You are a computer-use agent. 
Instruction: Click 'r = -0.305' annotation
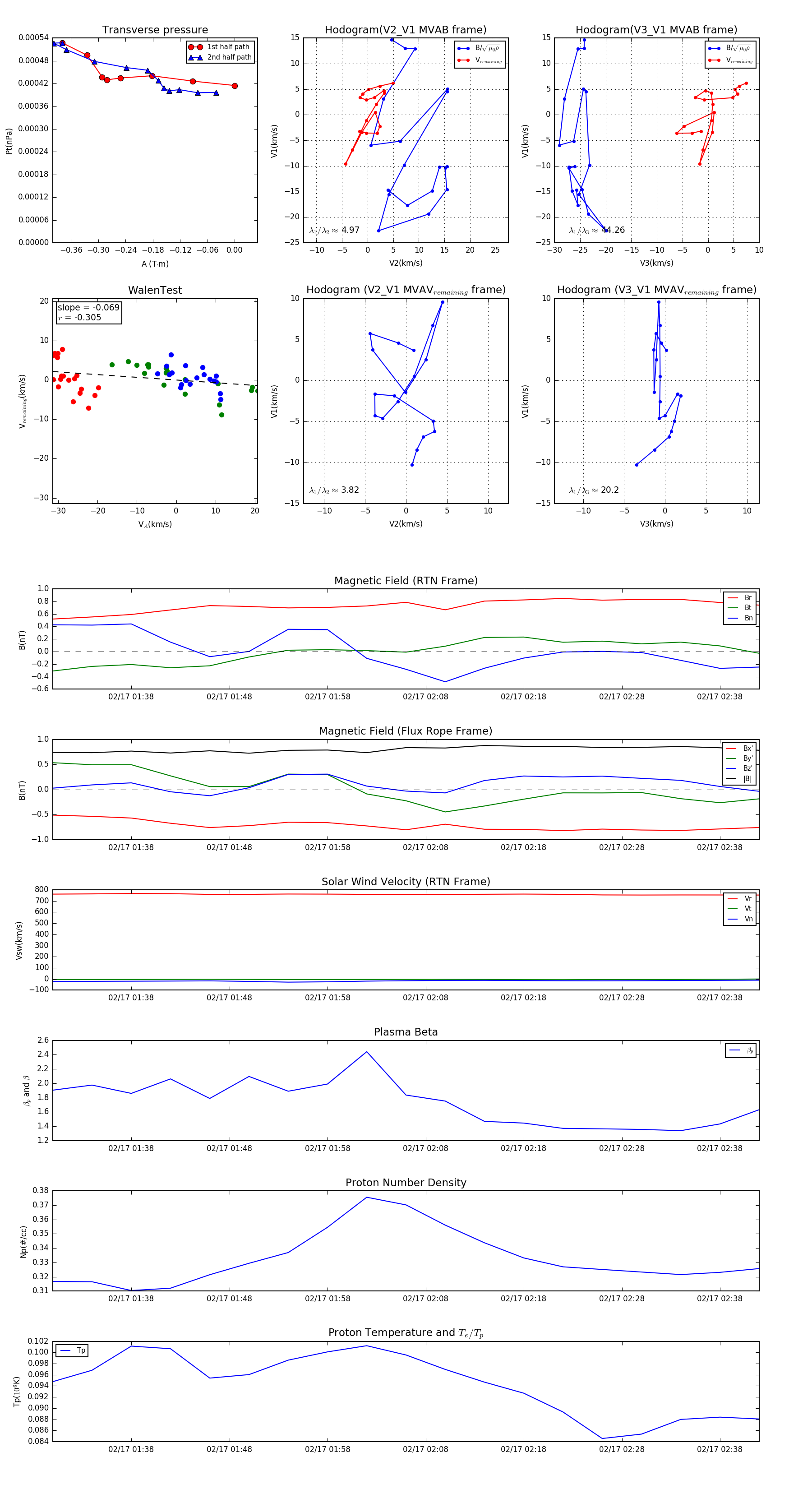tap(80, 317)
